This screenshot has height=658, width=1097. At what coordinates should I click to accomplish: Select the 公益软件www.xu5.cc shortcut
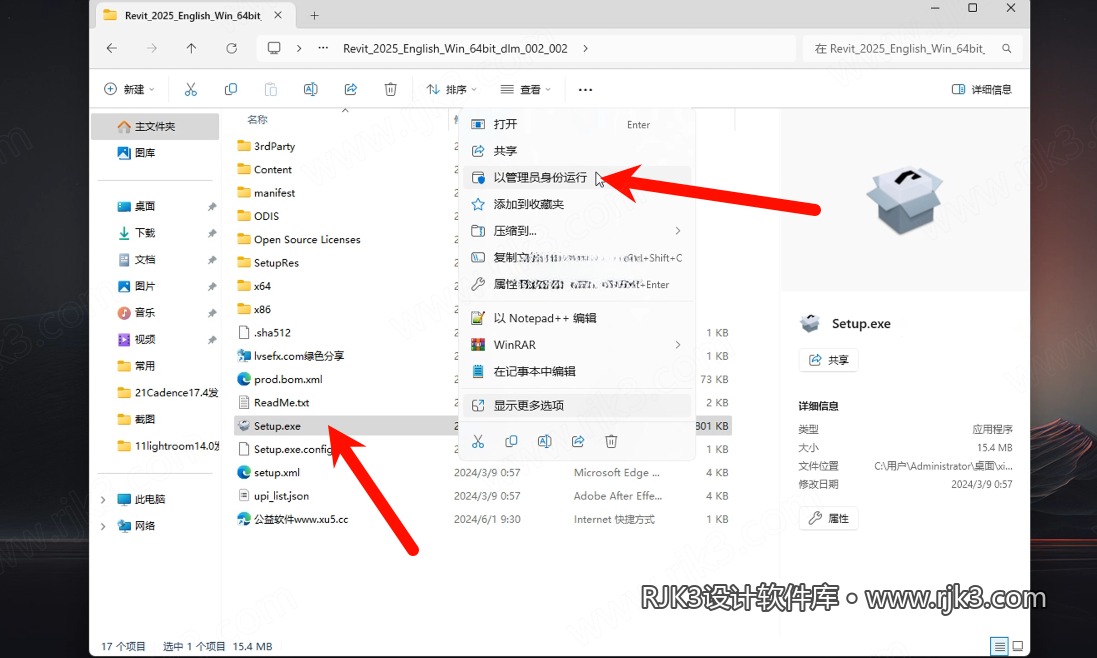292,520
